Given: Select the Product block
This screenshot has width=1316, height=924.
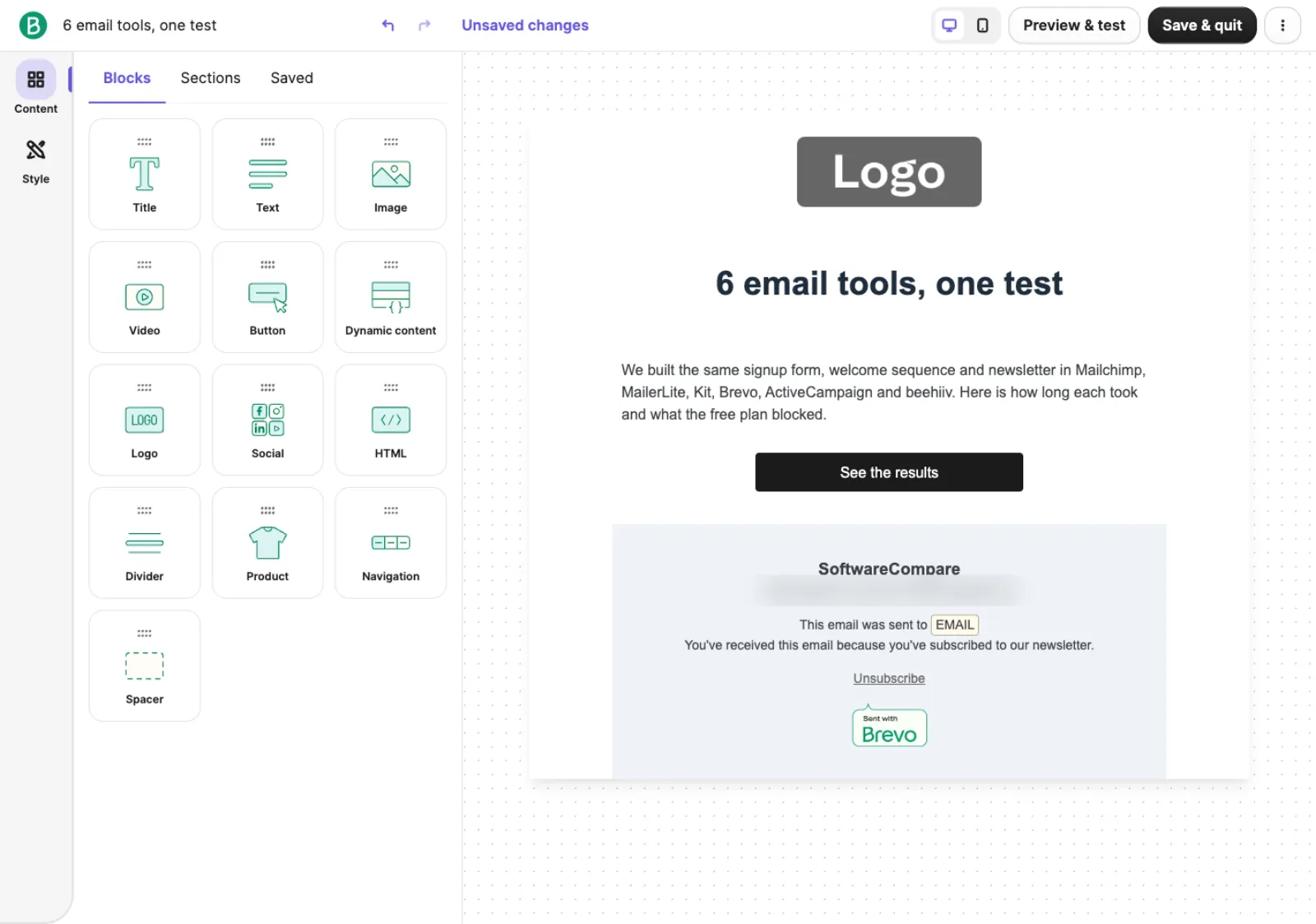Looking at the screenshot, I should (x=267, y=543).
